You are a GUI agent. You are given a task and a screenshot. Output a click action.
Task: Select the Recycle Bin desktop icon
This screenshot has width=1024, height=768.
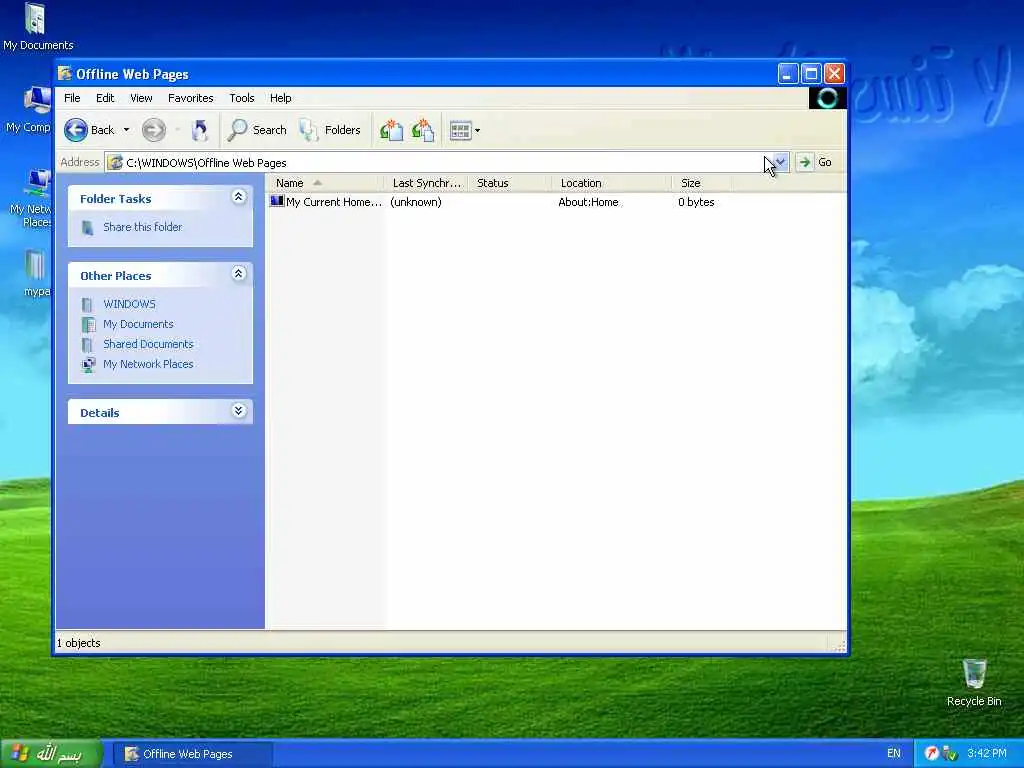[x=974, y=682]
